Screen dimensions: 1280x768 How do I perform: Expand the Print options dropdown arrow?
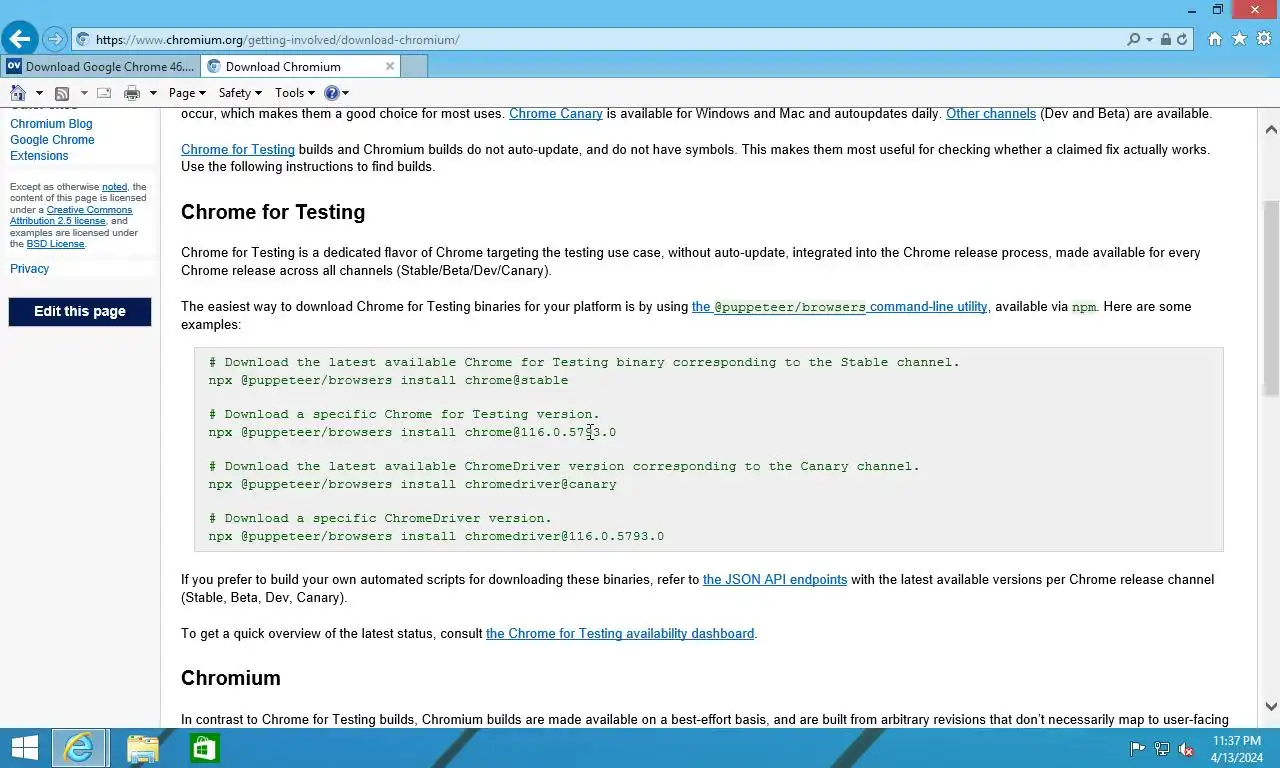[x=153, y=93]
